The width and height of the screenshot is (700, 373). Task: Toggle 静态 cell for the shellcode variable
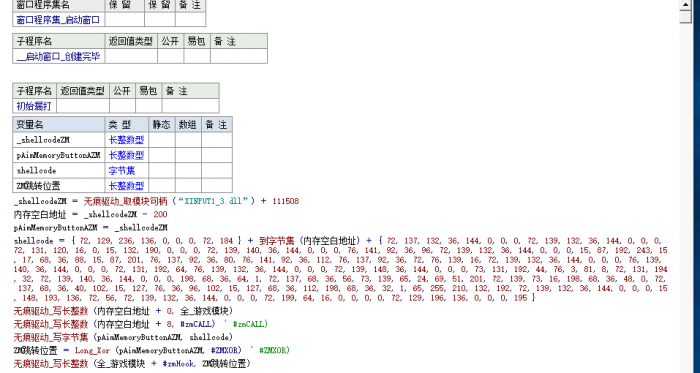click(162, 170)
